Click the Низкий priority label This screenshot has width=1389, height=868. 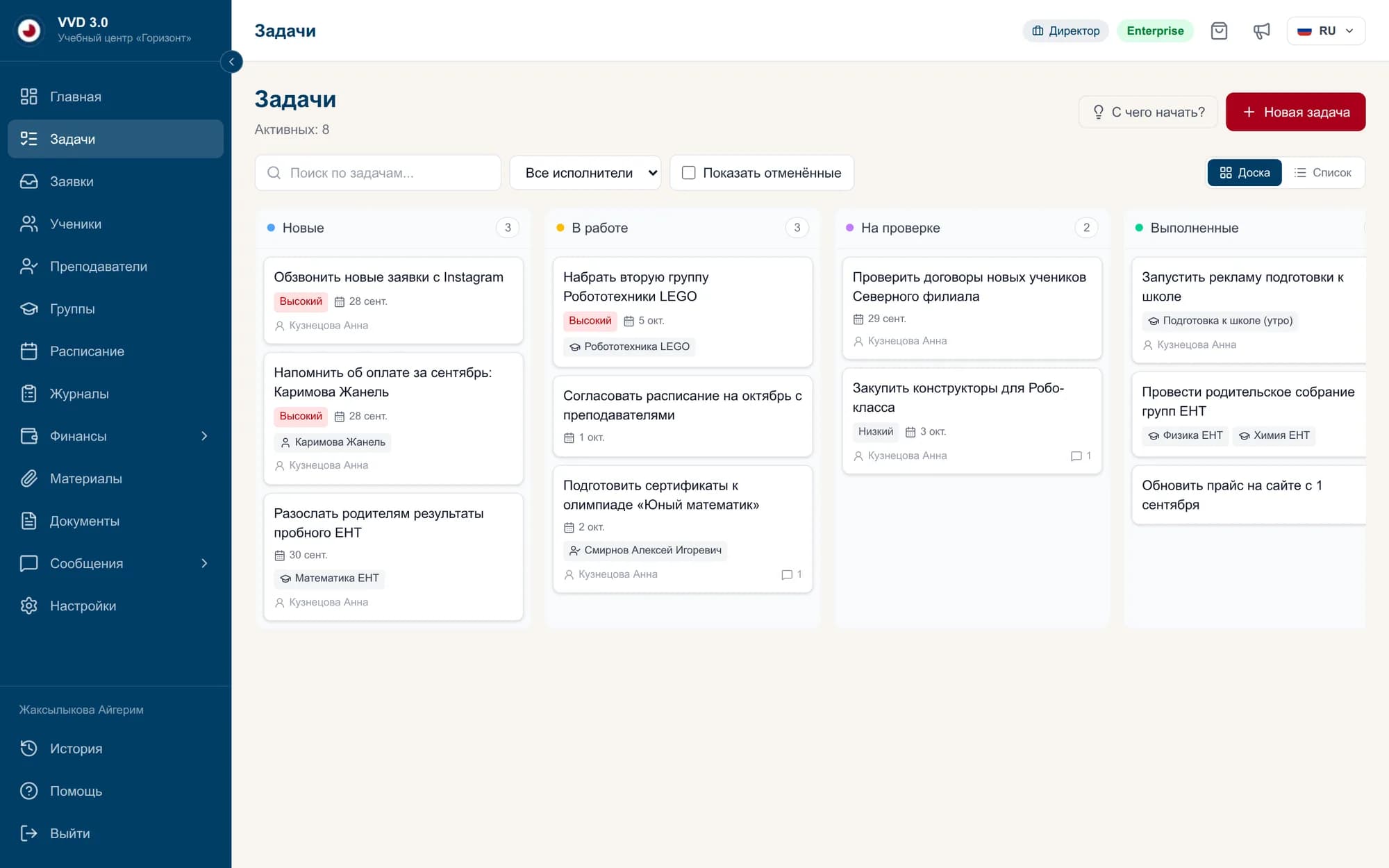(x=875, y=431)
